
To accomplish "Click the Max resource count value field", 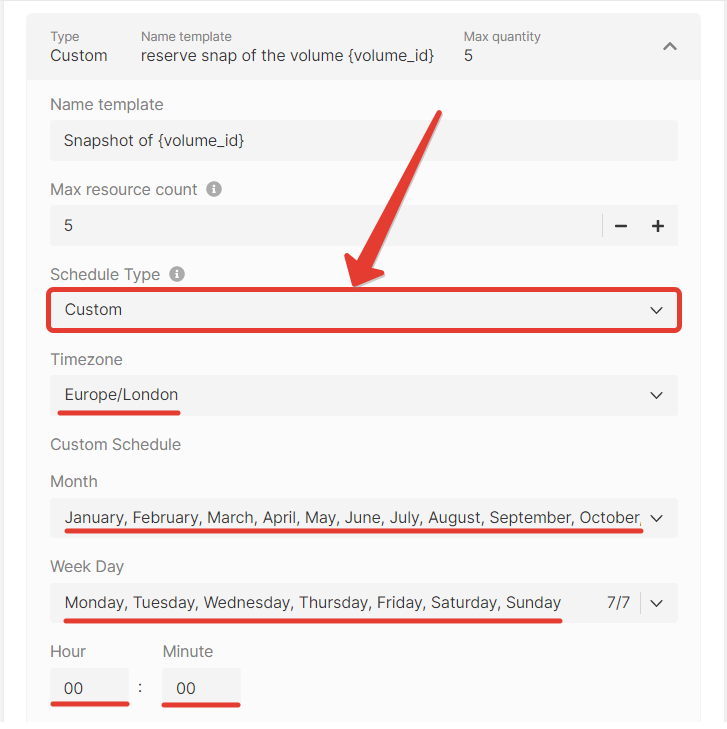I will (x=325, y=225).
